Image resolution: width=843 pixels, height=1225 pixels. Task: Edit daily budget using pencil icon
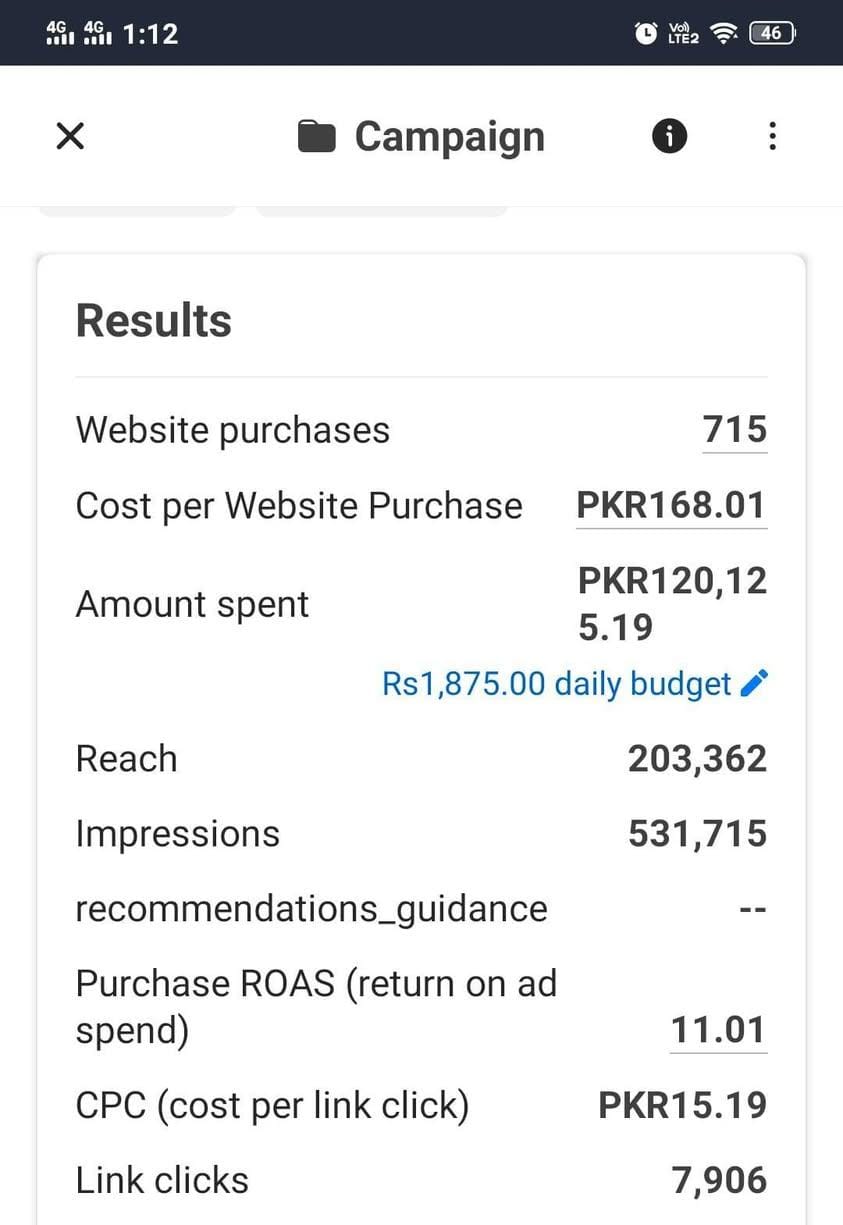tap(754, 684)
